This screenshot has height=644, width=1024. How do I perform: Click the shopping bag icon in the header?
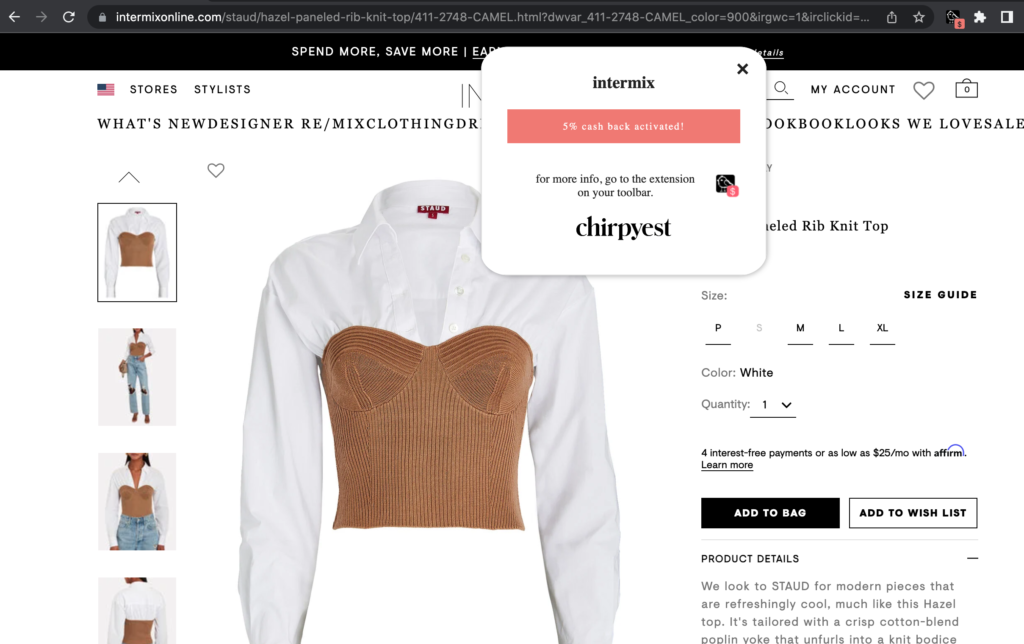click(x=966, y=89)
